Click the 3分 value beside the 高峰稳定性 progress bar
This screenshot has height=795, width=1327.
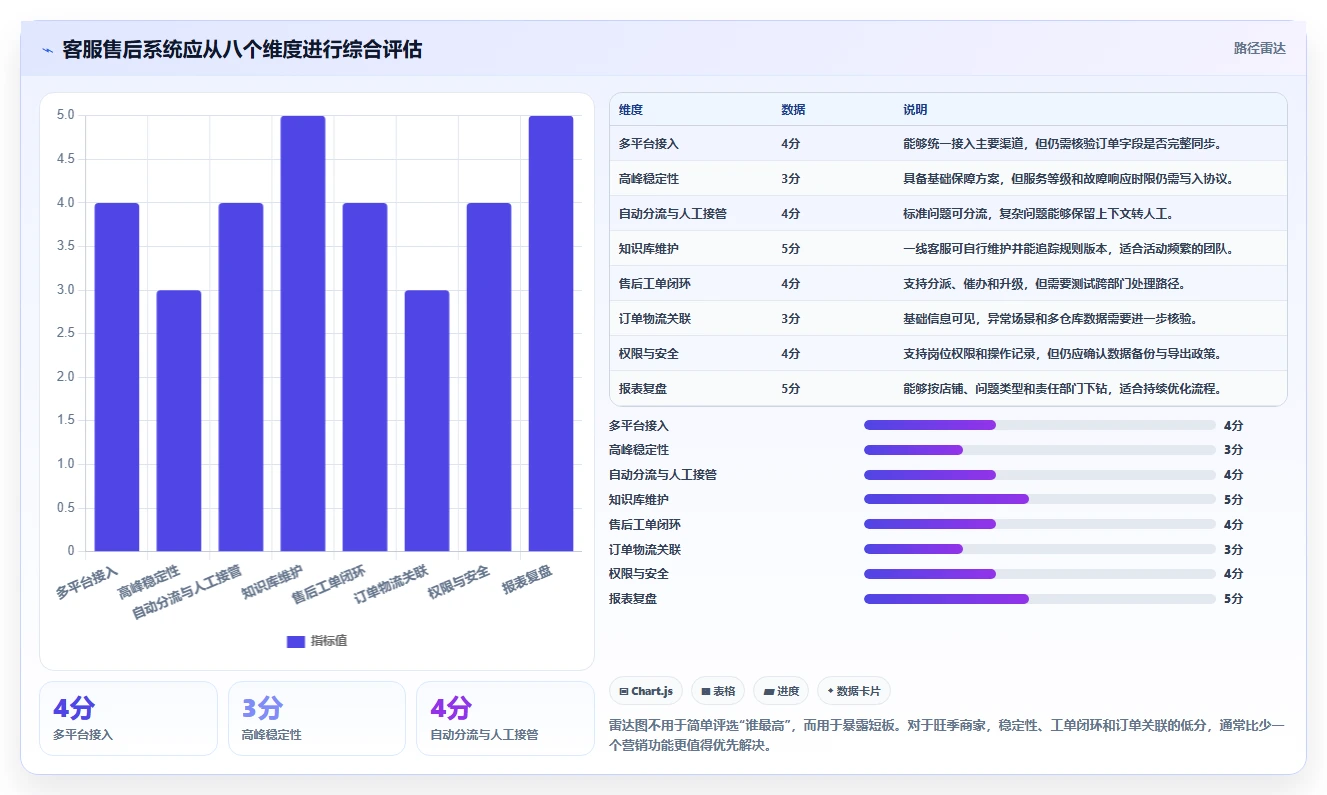point(1233,450)
